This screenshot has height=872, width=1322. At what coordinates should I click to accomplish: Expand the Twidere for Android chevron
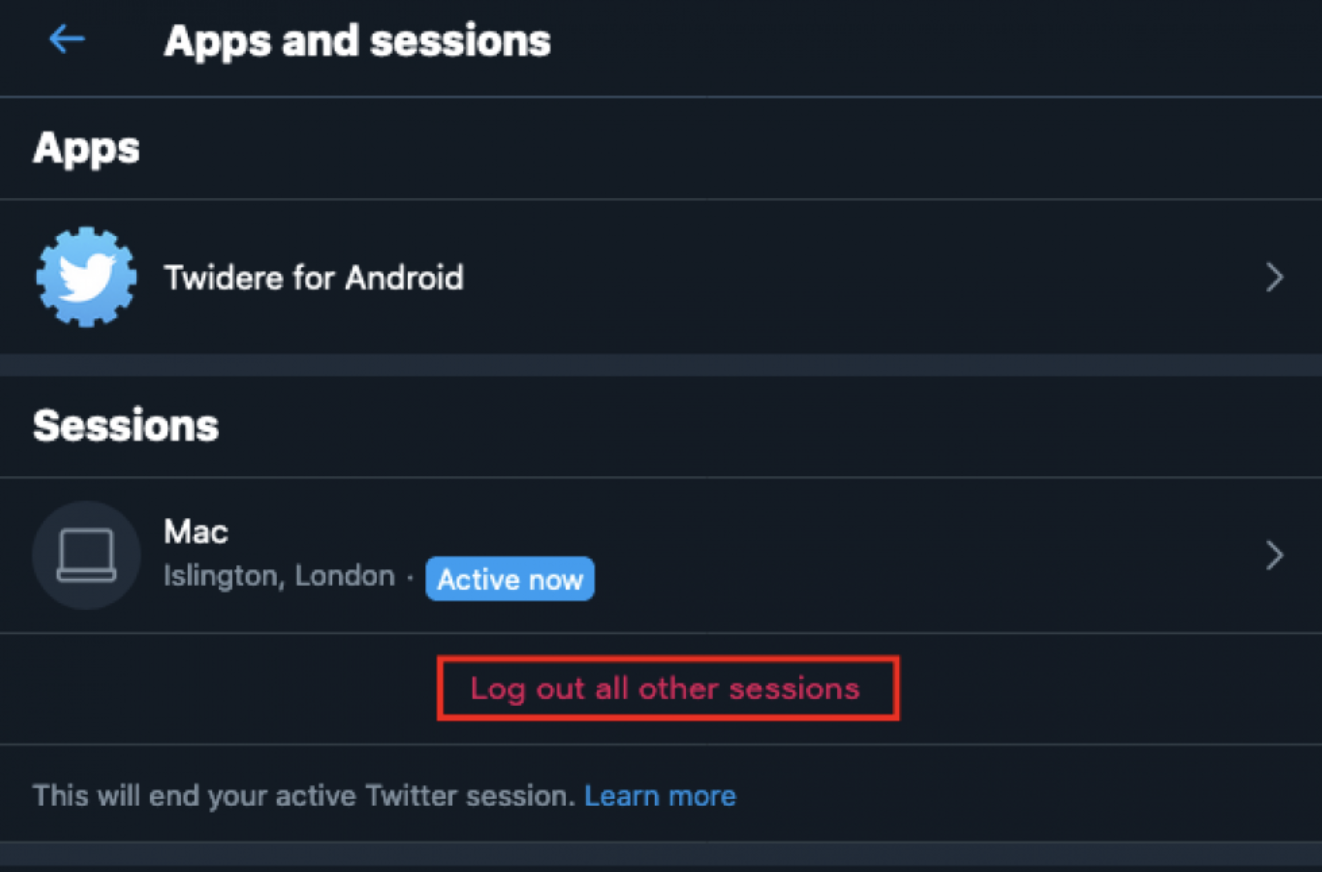pyautogui.click(x=1274, y=277)
